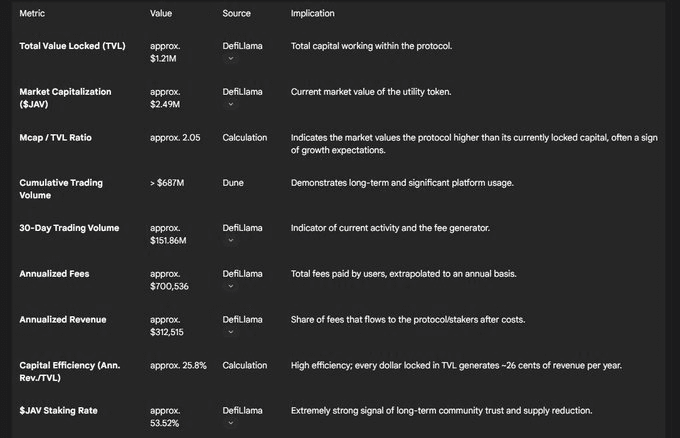Open DefiLlama source for 30-Day Trading Volume
Screen dimensions: 680x438
coord(242,228)
